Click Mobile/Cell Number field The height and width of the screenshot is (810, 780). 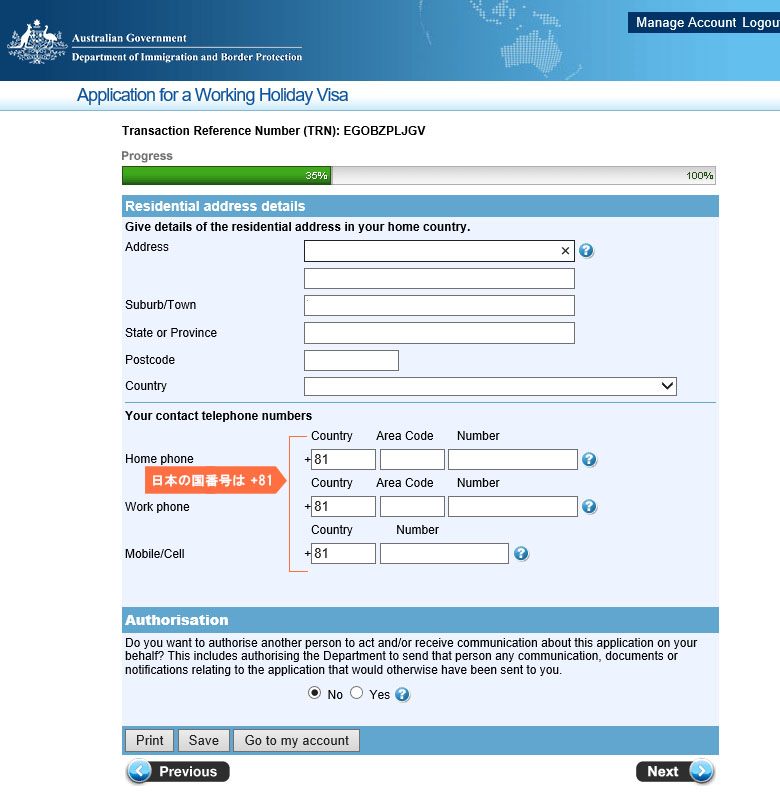click(444, 553)
